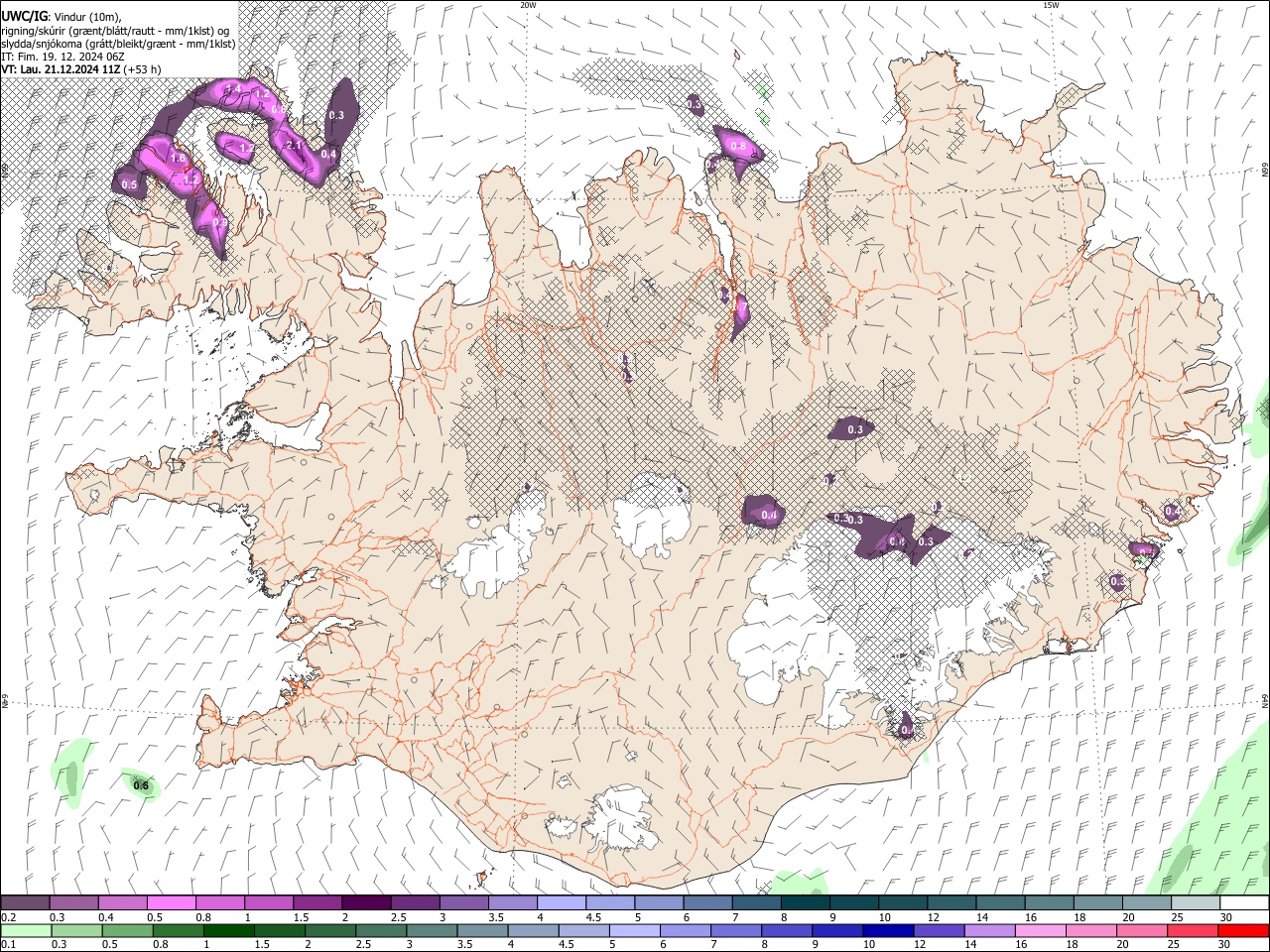Click the rain legend swatch between 5 and 6
Screen dimensions: 1270x952
(636, 930)
